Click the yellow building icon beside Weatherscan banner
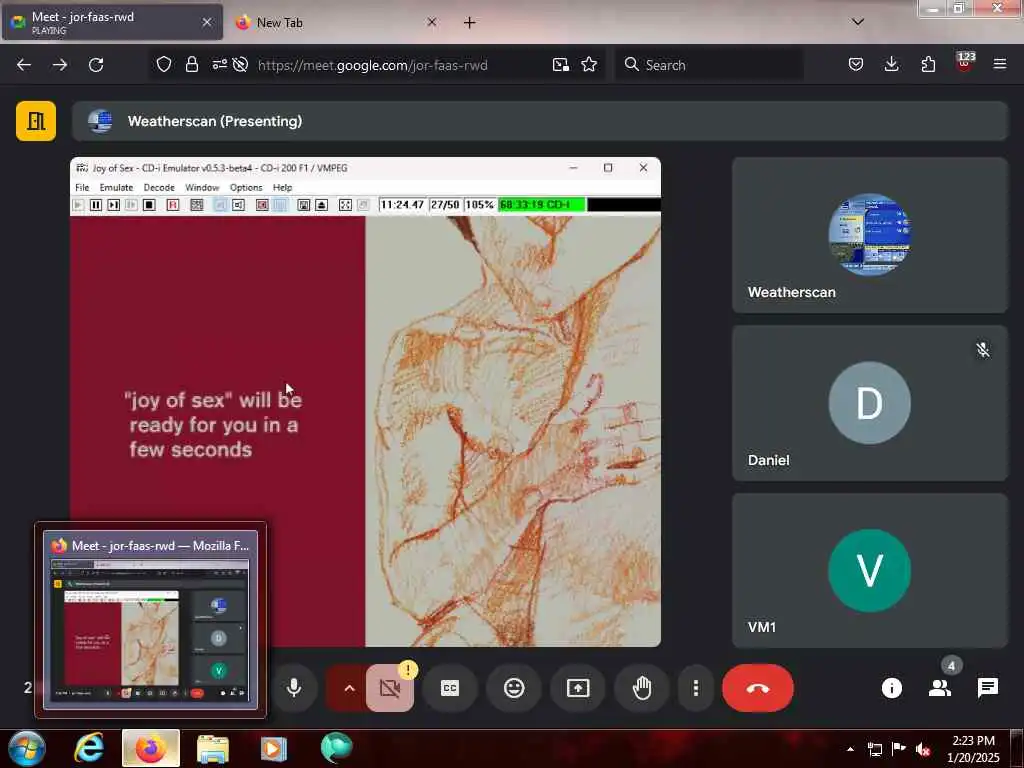 coord(36,121)
